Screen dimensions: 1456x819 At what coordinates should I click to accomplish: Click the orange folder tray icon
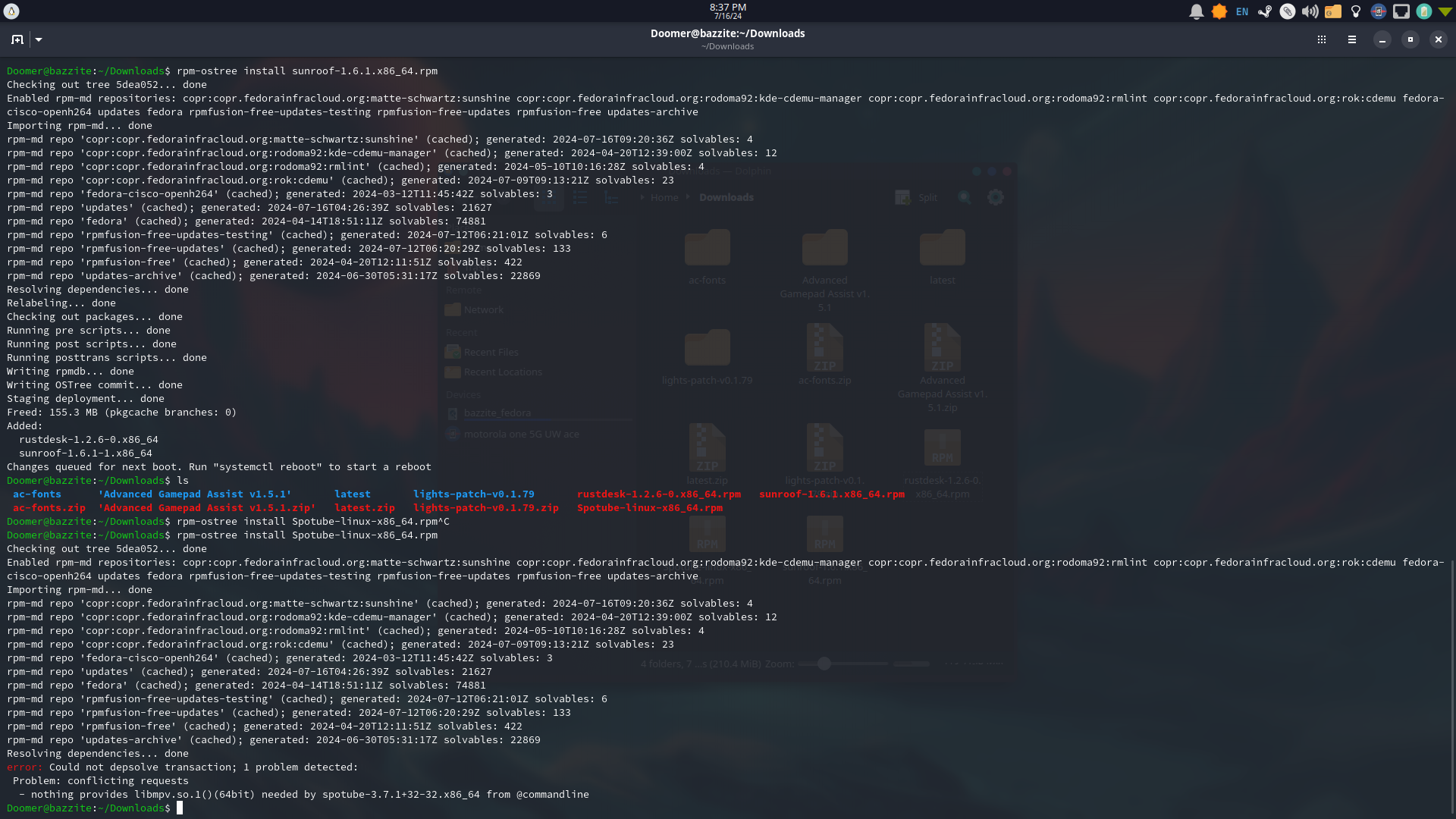1332,11
